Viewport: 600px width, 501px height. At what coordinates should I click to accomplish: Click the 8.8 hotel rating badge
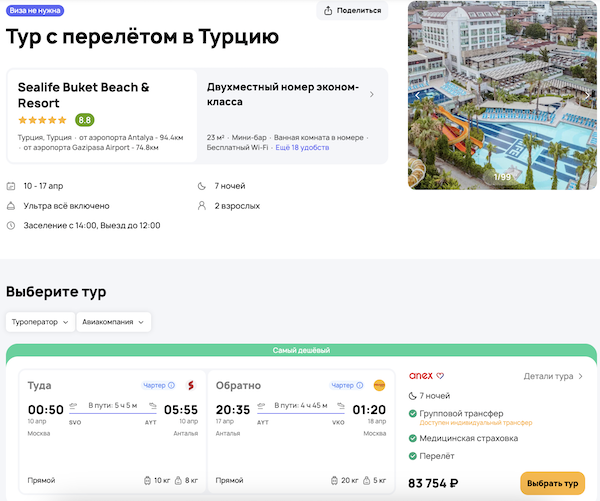point(85,119)
